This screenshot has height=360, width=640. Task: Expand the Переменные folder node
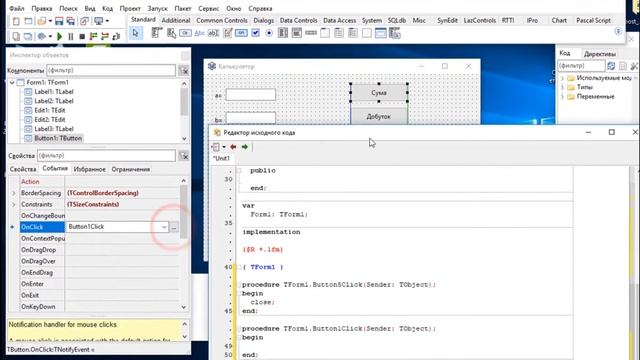[562, 97]
